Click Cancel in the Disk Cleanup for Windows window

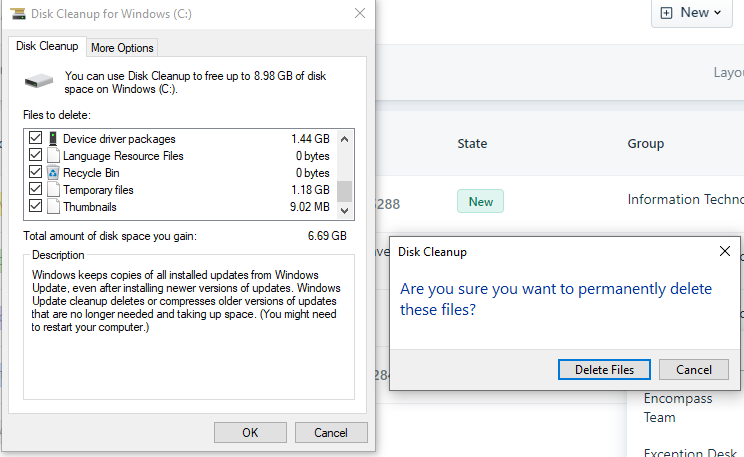click(x=331, y=433)
